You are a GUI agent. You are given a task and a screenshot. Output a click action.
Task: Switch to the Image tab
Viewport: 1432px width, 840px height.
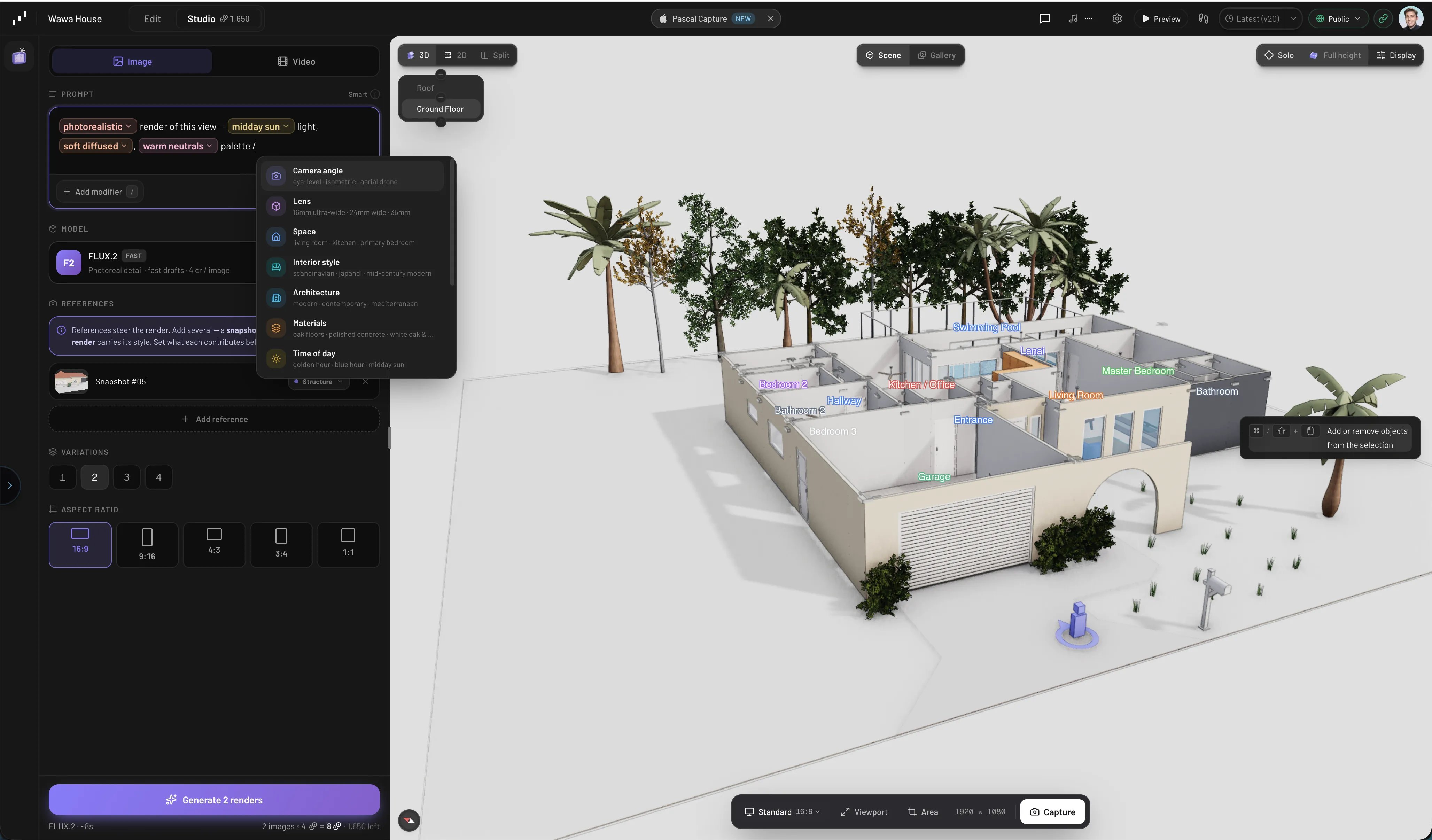[x=132, y=61]
